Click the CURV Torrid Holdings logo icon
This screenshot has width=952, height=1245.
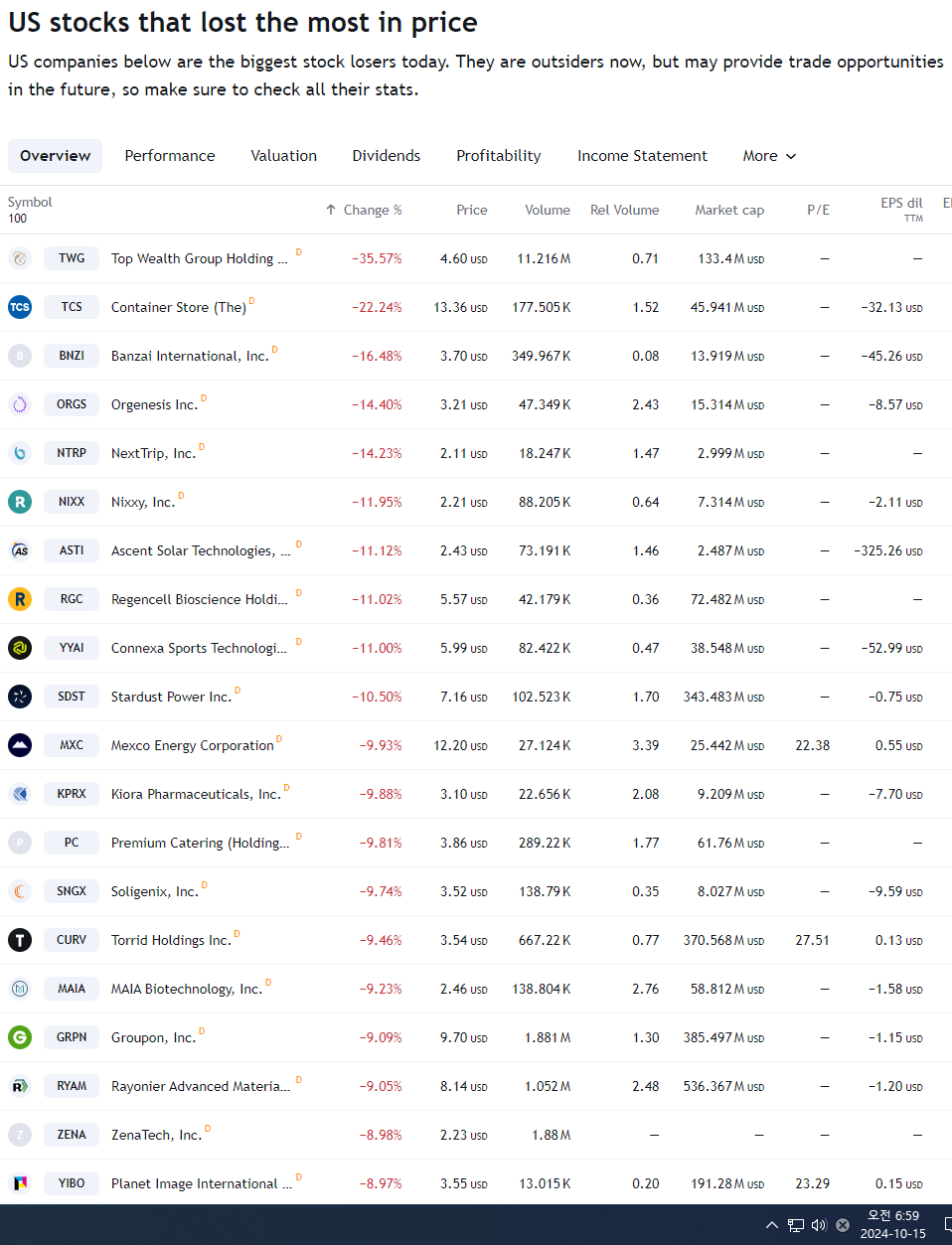[20, 940]
